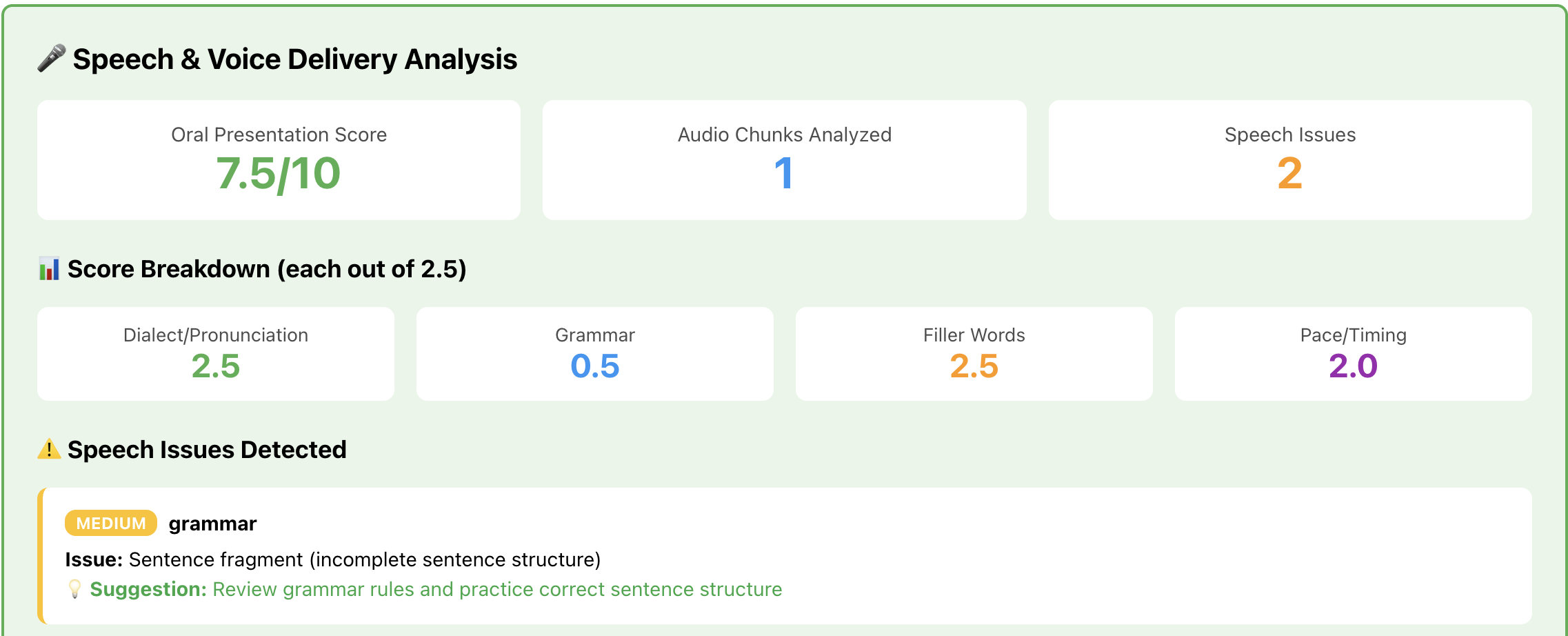Select the Filler Words score card
Viewport: 1568px width, 636px height.
974,353
